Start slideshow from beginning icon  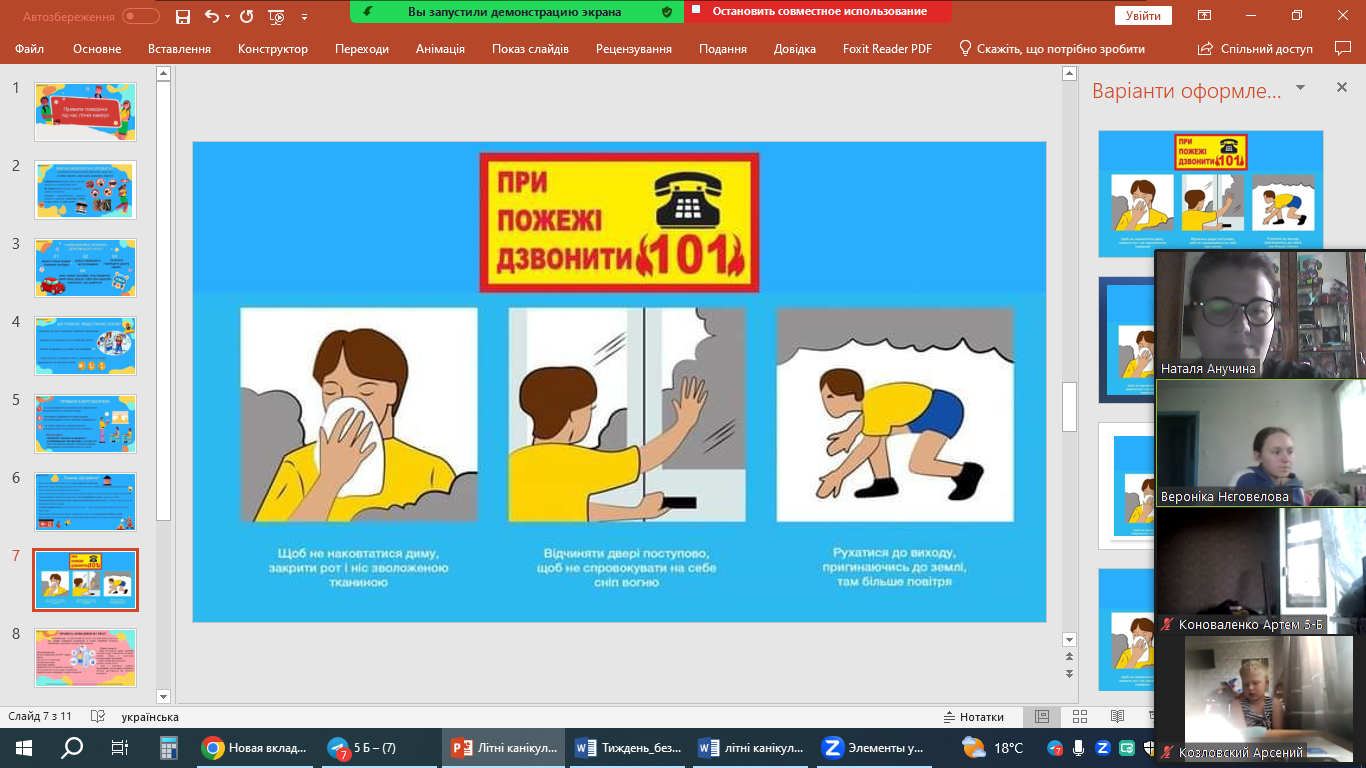277,16
